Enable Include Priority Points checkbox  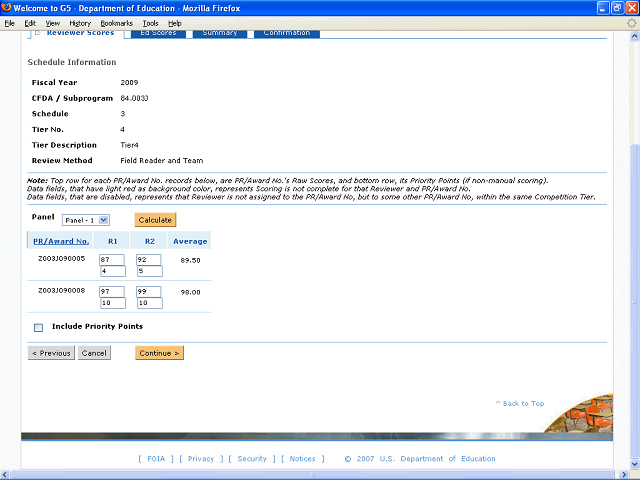38,327
